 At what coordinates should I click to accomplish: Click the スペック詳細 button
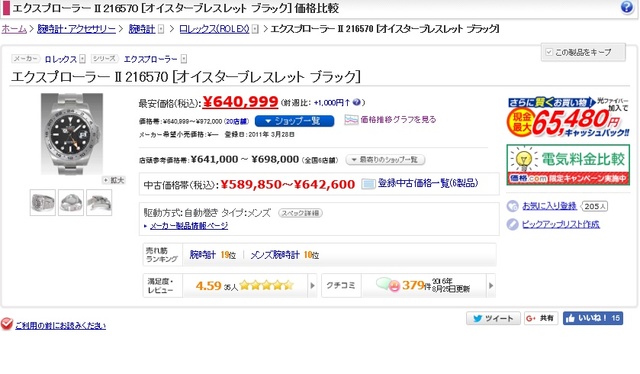click(300, 213)
